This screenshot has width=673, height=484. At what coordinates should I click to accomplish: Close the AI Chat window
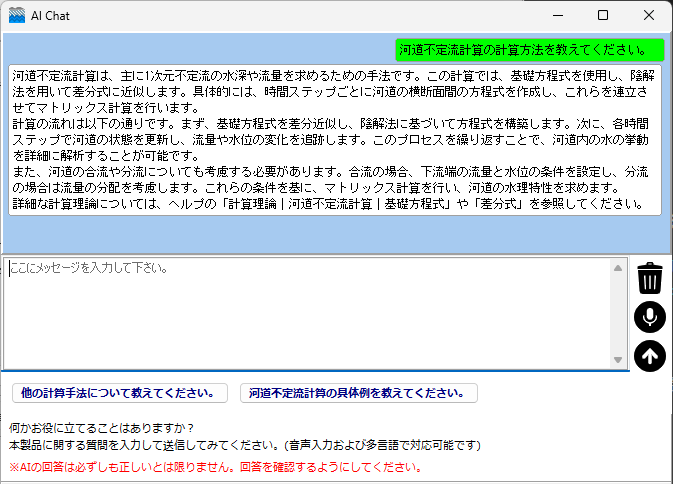649,15
